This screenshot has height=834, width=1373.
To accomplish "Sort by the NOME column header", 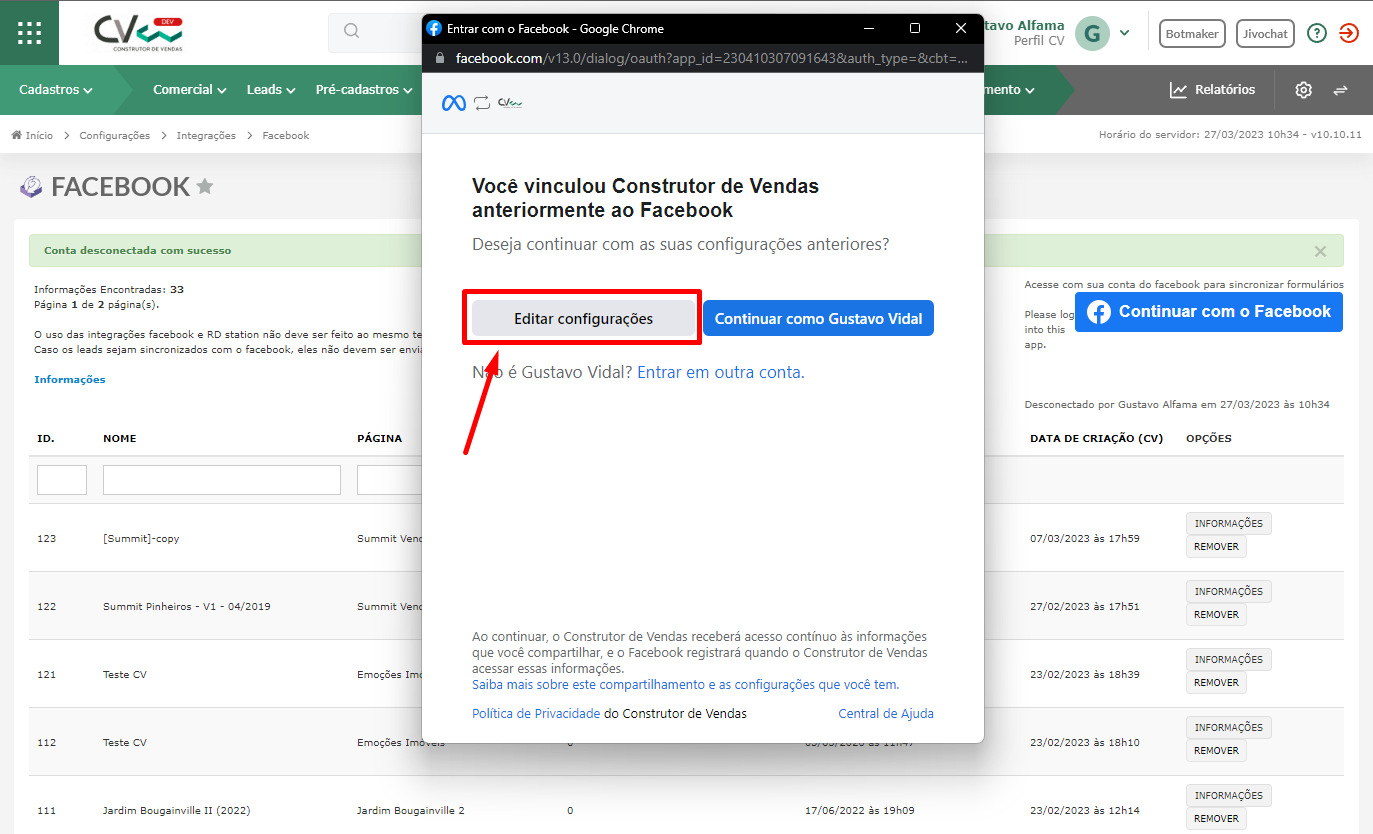I will point(120,438).
